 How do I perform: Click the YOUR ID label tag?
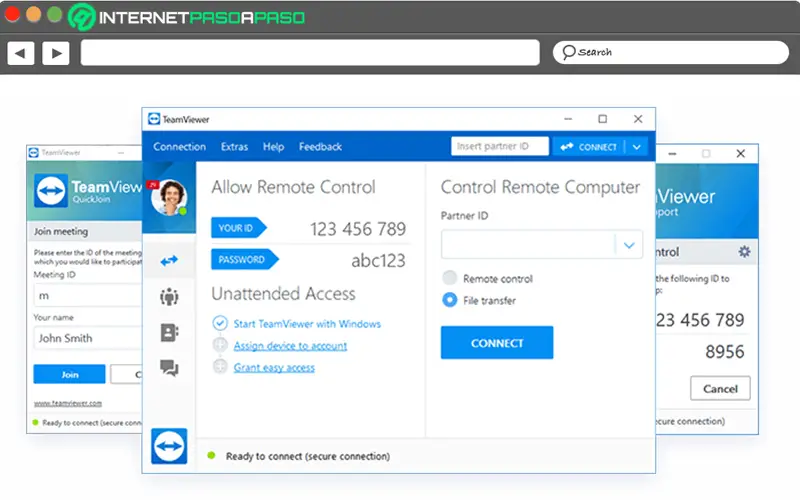tap(238, 228)
